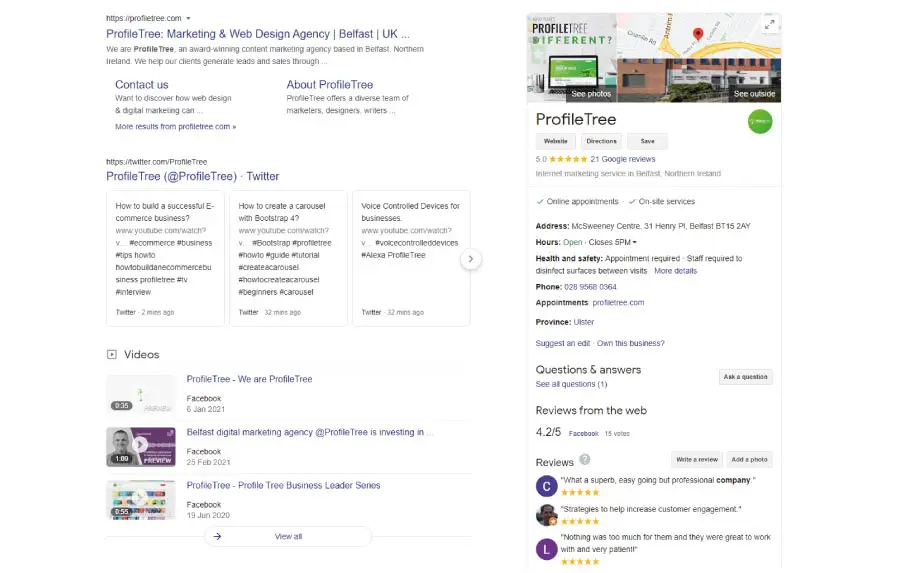Click the ProfileTree business panel title
The width and height of the screenshot is (916, 573).
576,119
